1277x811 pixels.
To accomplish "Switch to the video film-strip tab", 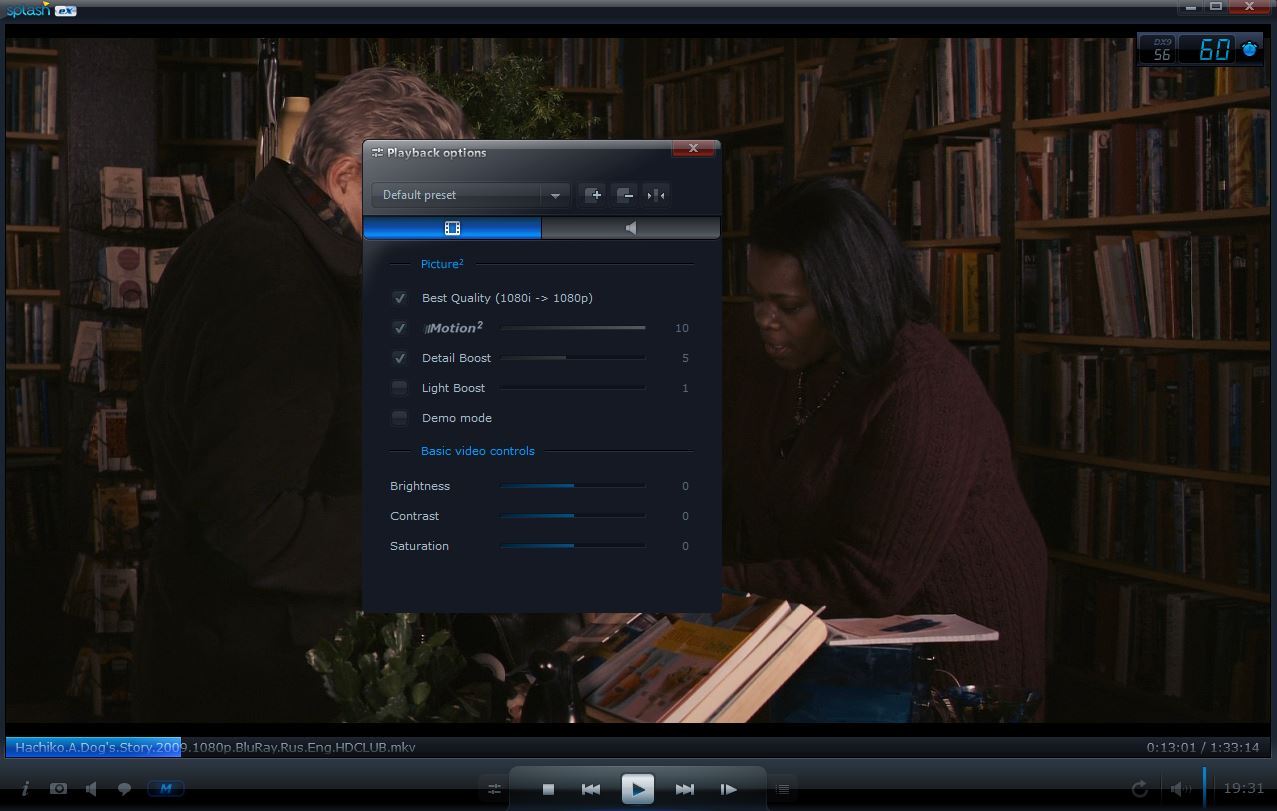I will [x=452, y=229].
